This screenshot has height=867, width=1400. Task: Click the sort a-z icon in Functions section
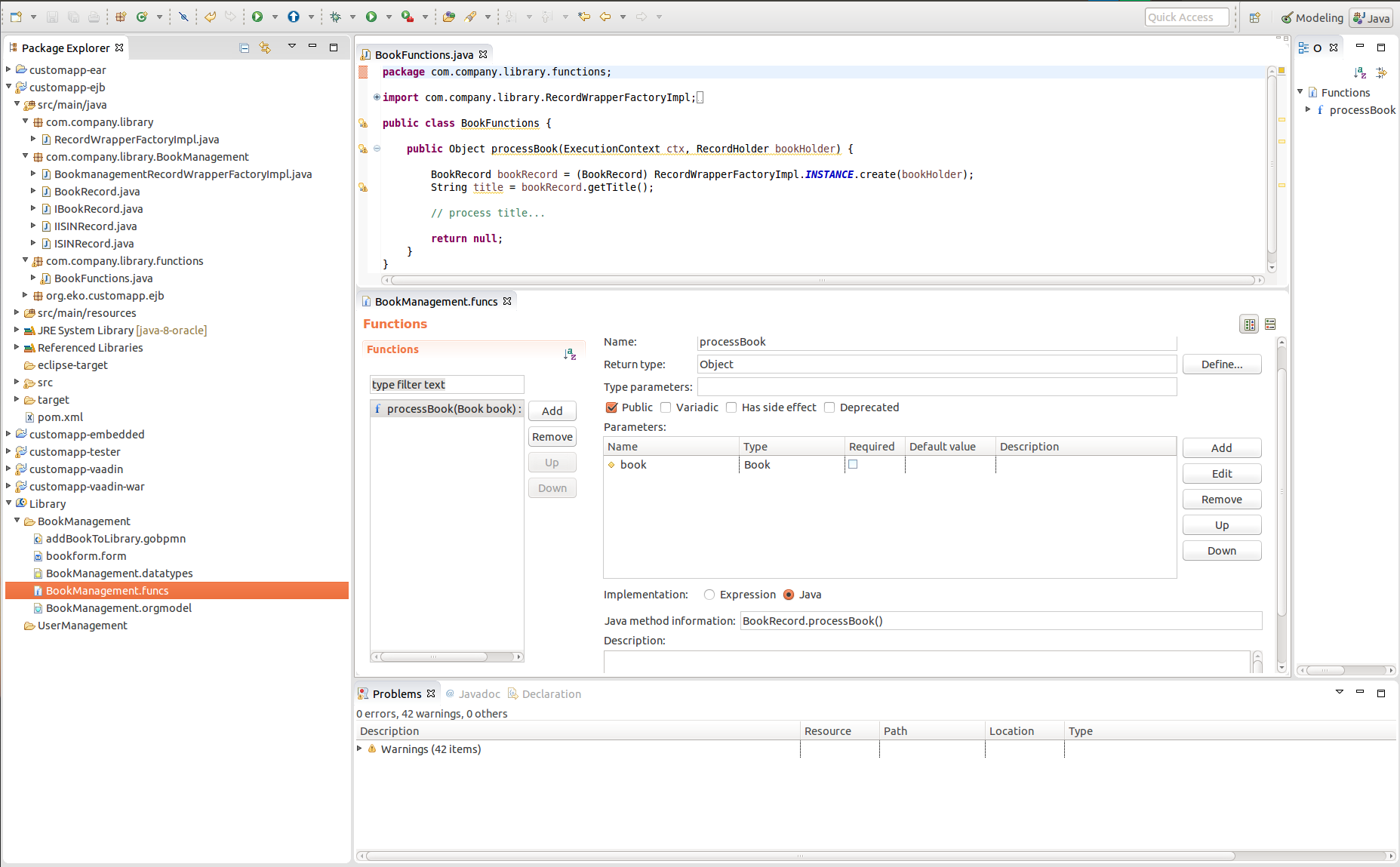570,354
